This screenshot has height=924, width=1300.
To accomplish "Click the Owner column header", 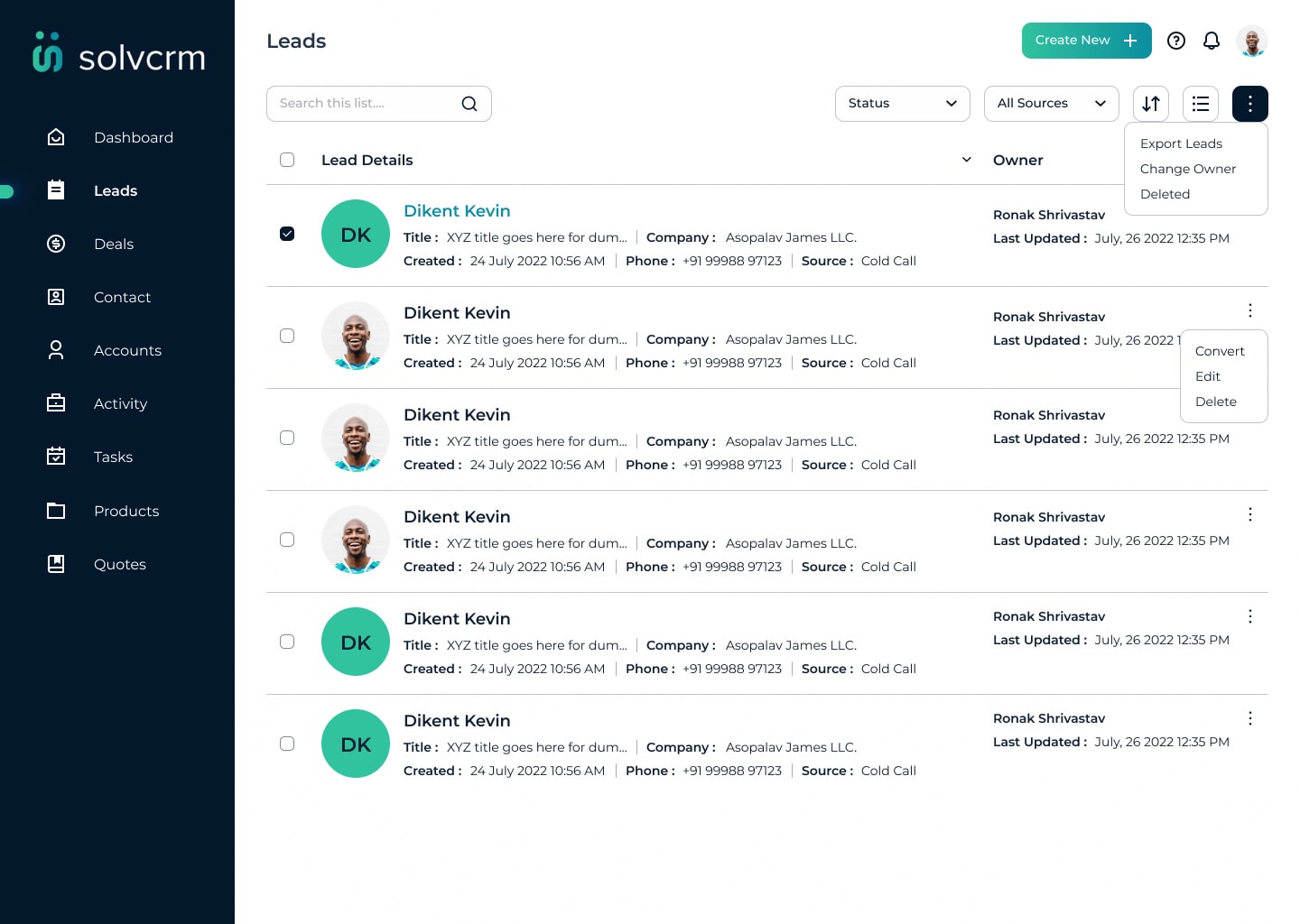I will click(x=1018, y=160).
